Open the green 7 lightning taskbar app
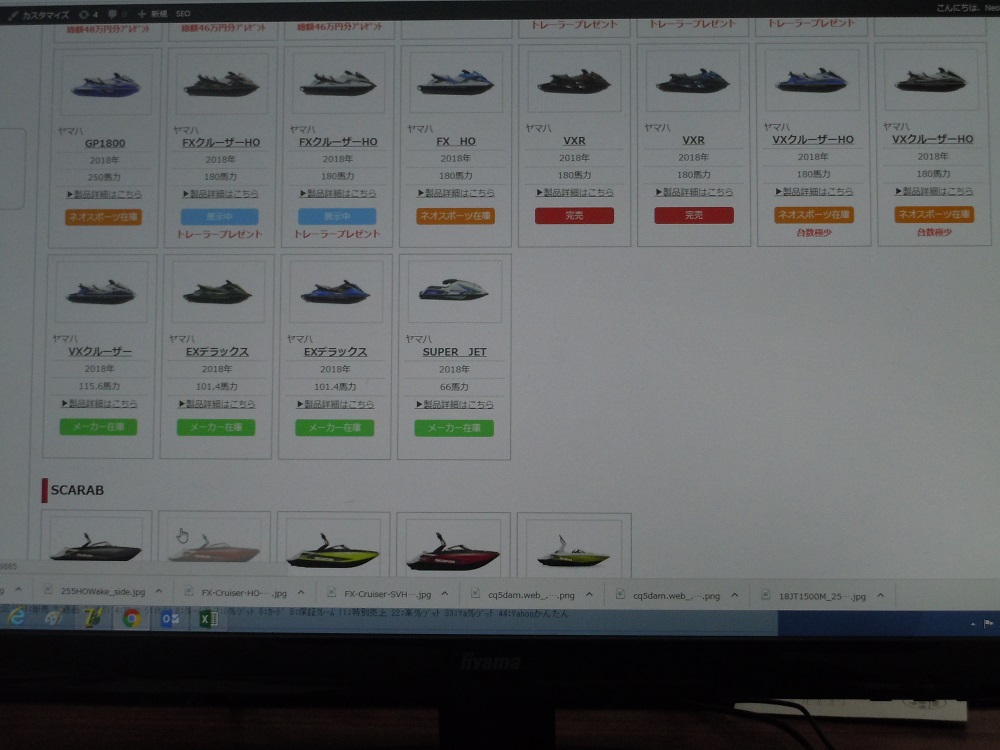Screen dimensions: 1000x750 [x=93, y=617]
